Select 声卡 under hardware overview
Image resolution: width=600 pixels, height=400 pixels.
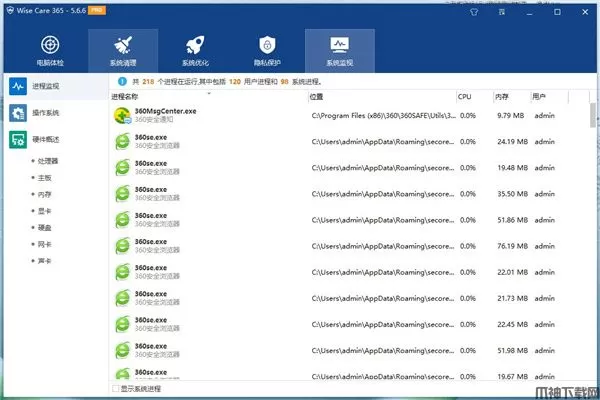[x=45, y=261]
